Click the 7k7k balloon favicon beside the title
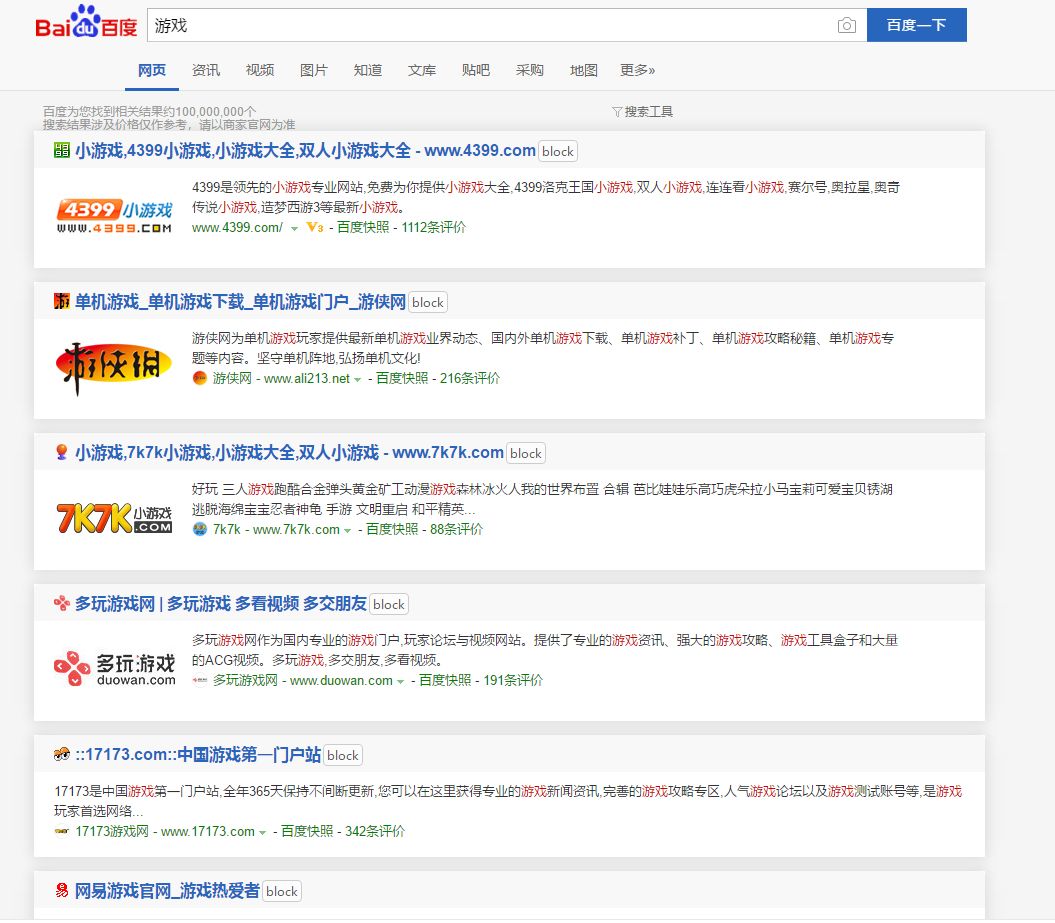 pos(61,452)
